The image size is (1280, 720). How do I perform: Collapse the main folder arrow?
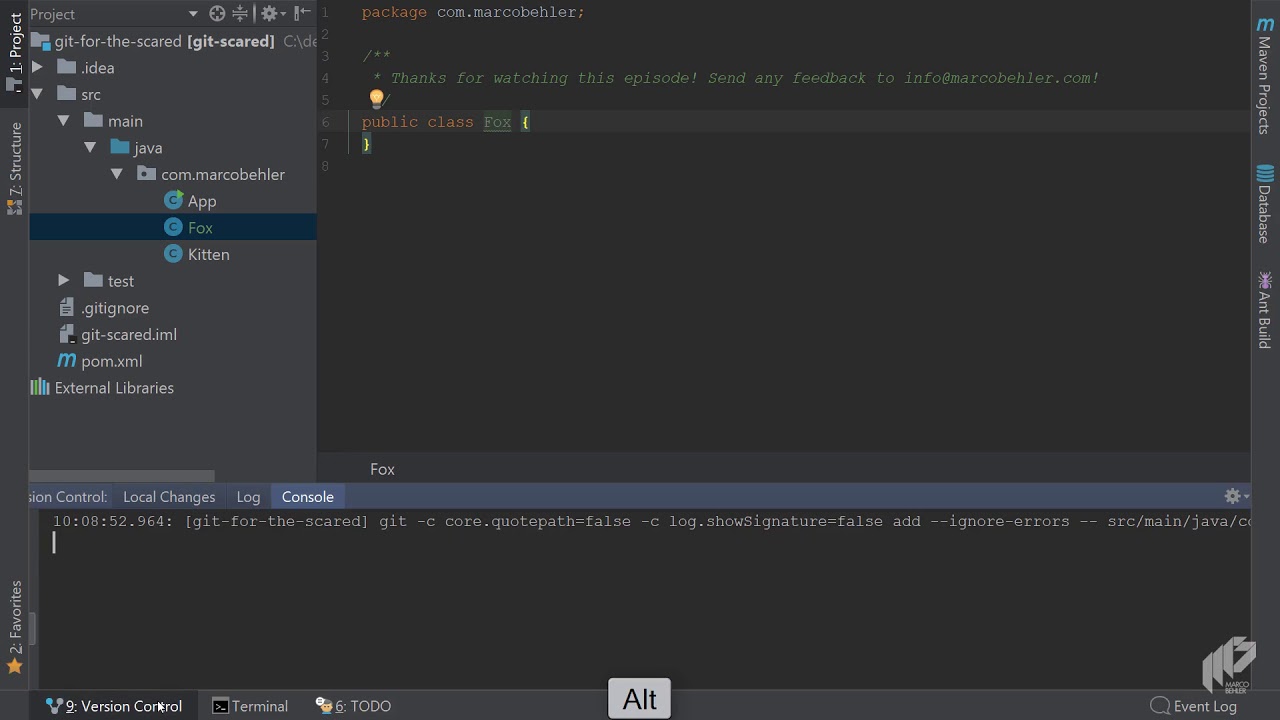[x=63, y=121]
